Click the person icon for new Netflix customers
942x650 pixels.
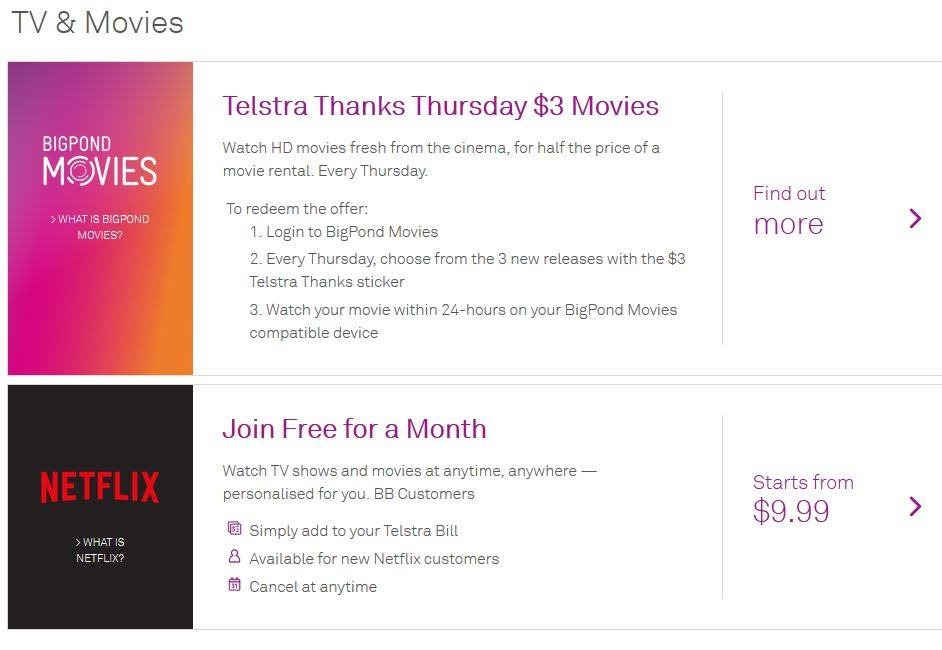[x=235, y=557]
